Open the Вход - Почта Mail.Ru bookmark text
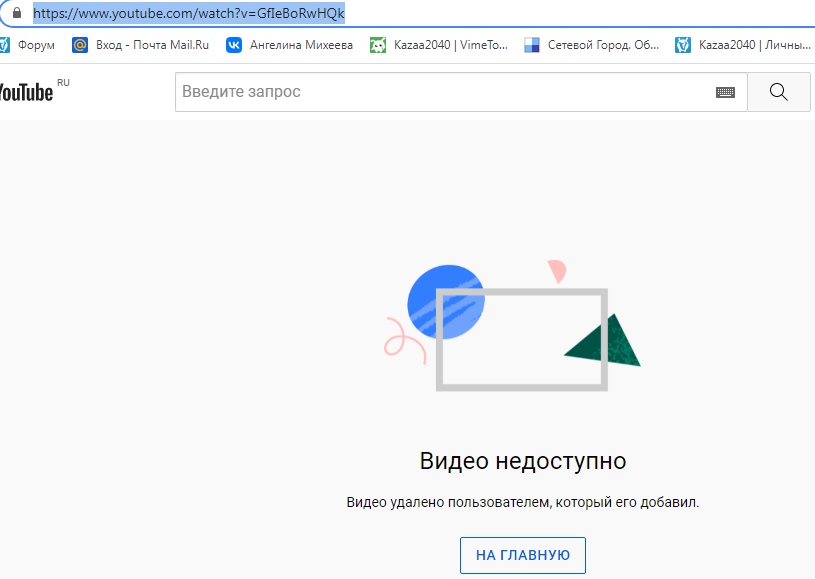Screen dimensions: 815x579 pos(153,45)
